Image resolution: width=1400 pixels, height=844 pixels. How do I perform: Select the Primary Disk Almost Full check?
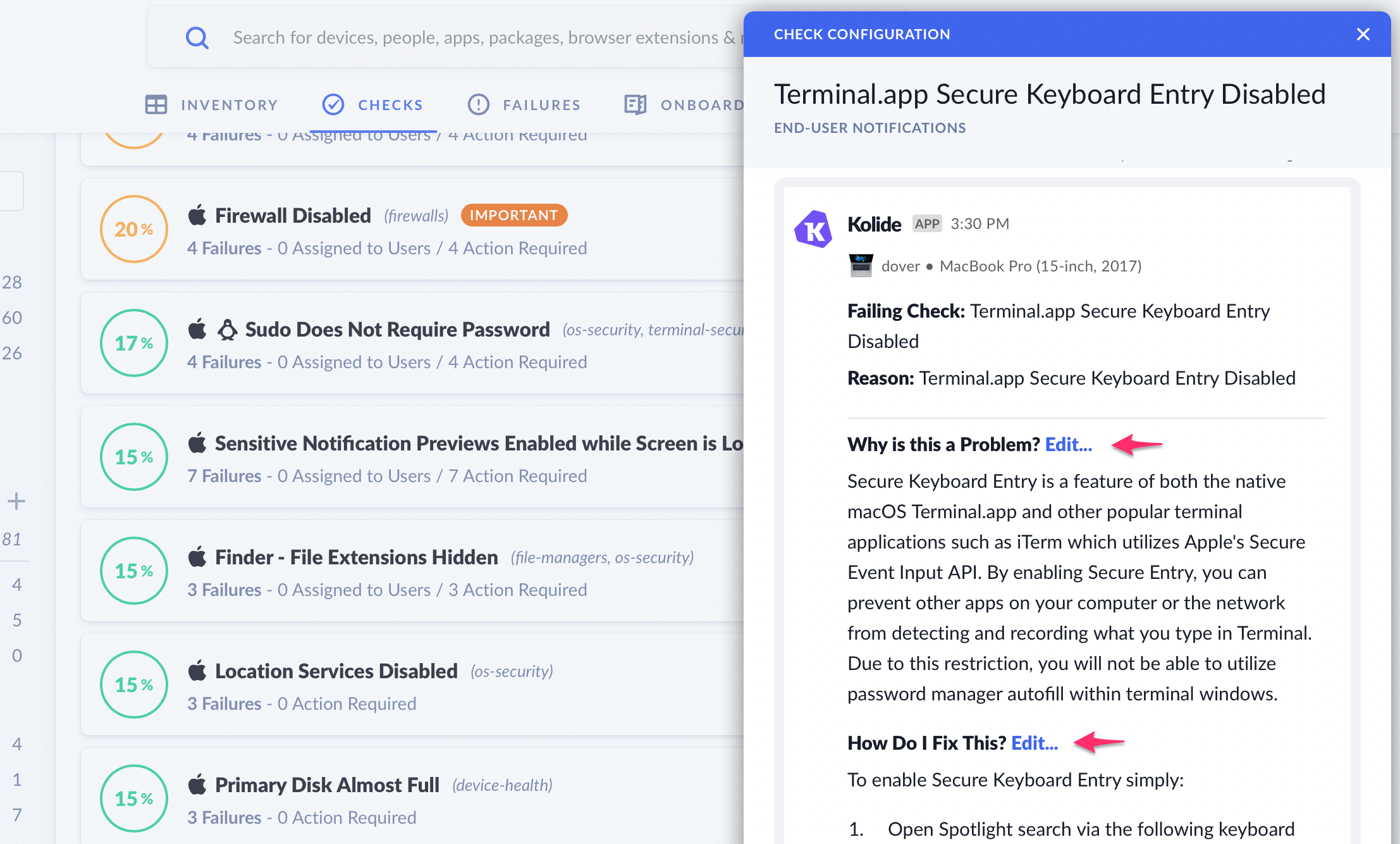pos(327,785)
